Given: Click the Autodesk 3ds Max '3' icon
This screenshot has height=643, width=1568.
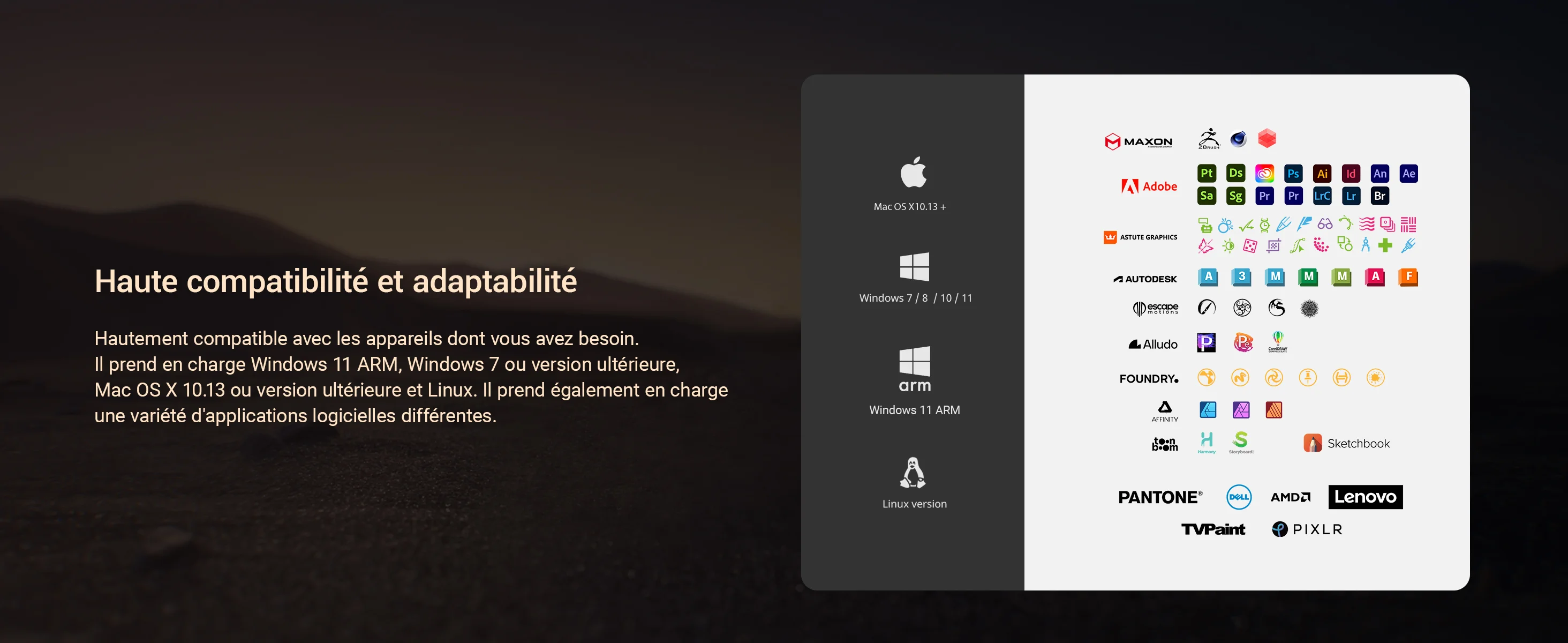Looking at the screenshot, I should 1241,277.
